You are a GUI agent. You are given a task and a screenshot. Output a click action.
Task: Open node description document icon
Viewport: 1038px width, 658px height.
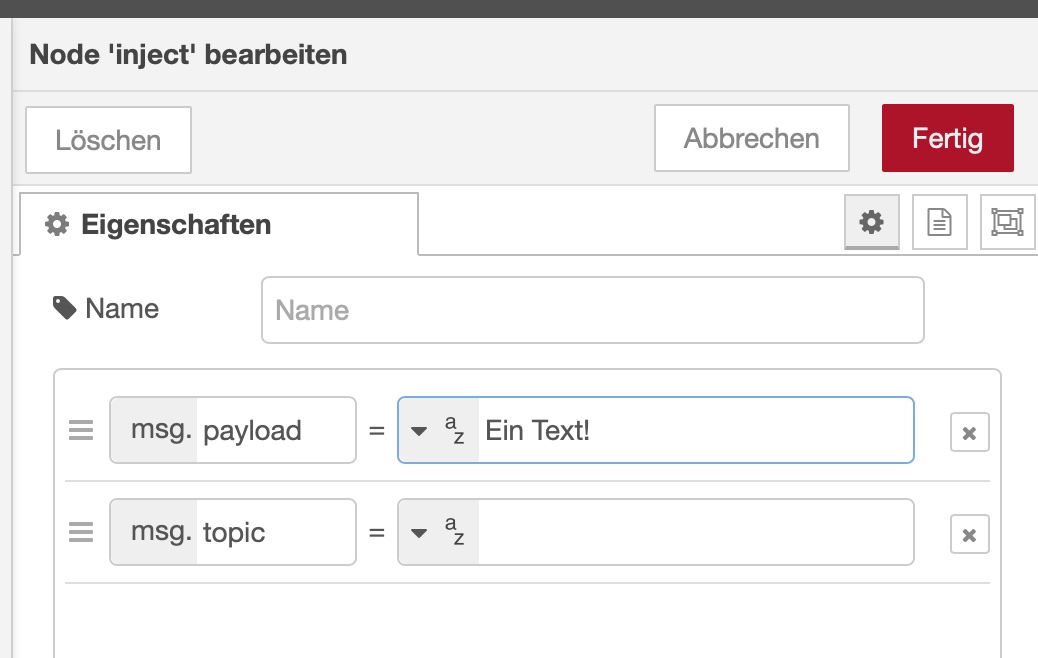point(939,222)
